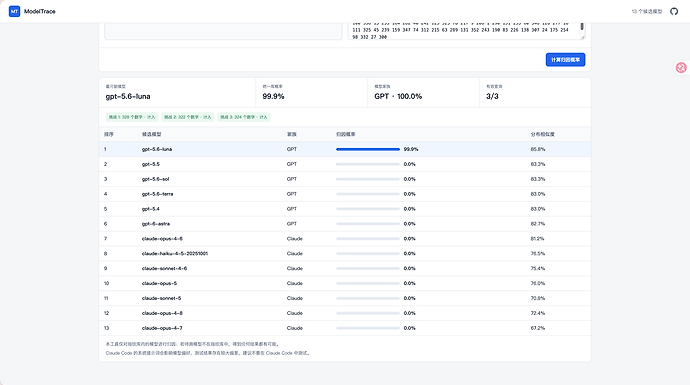Select the claude-sonnet-4-6 model name
This screenshot has width=690, height=385.
[164, 268]
